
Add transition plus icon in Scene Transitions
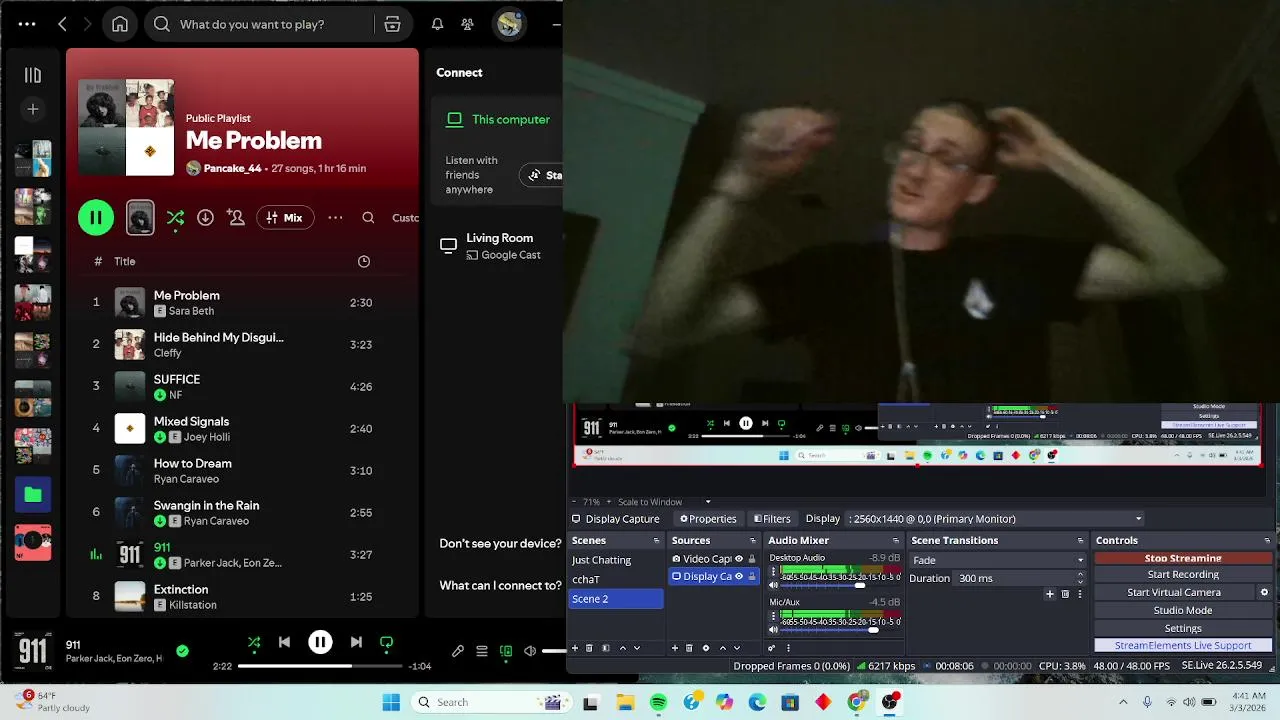[1049, 594]
